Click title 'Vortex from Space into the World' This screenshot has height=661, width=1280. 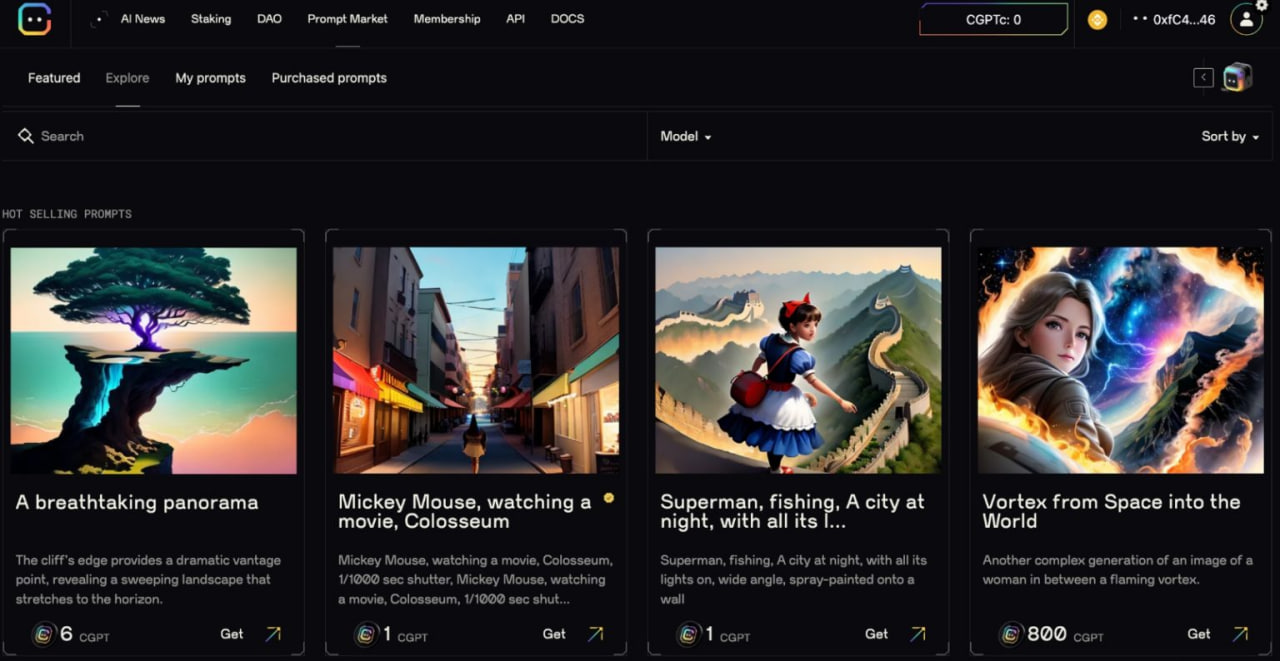coord(1111,511)
